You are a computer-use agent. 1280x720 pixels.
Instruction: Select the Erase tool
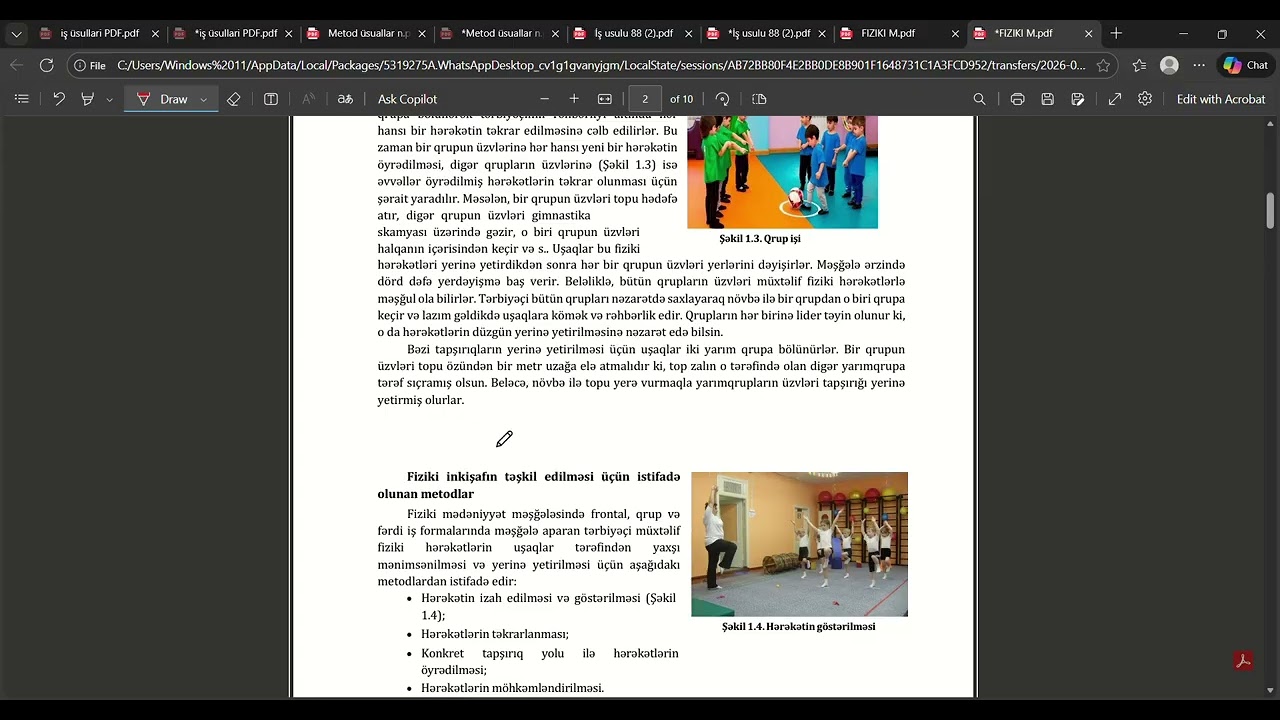click(x=233, y=99)
